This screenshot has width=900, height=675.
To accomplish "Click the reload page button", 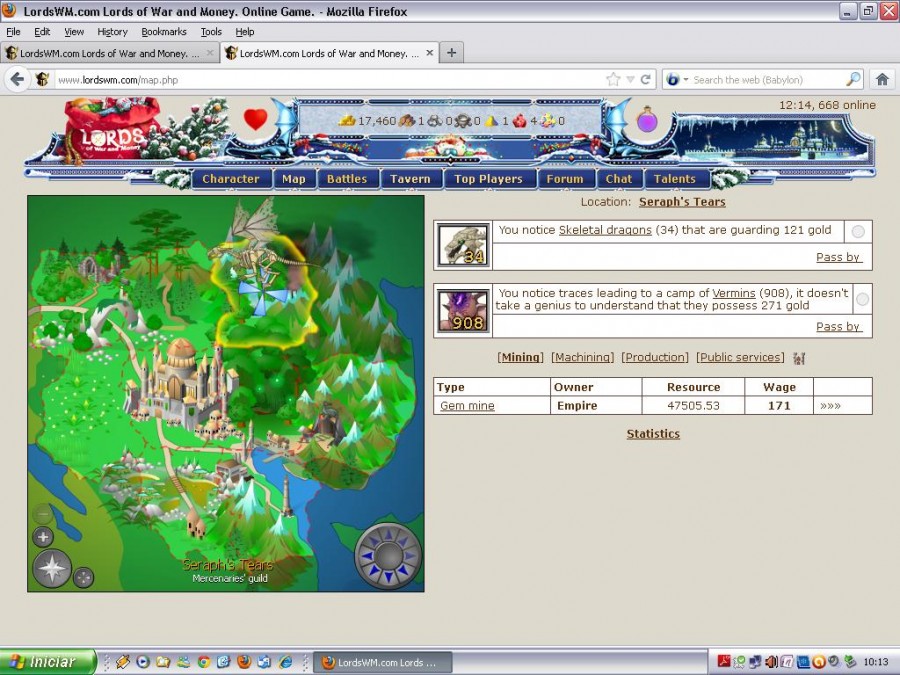I will pos(646,80).
